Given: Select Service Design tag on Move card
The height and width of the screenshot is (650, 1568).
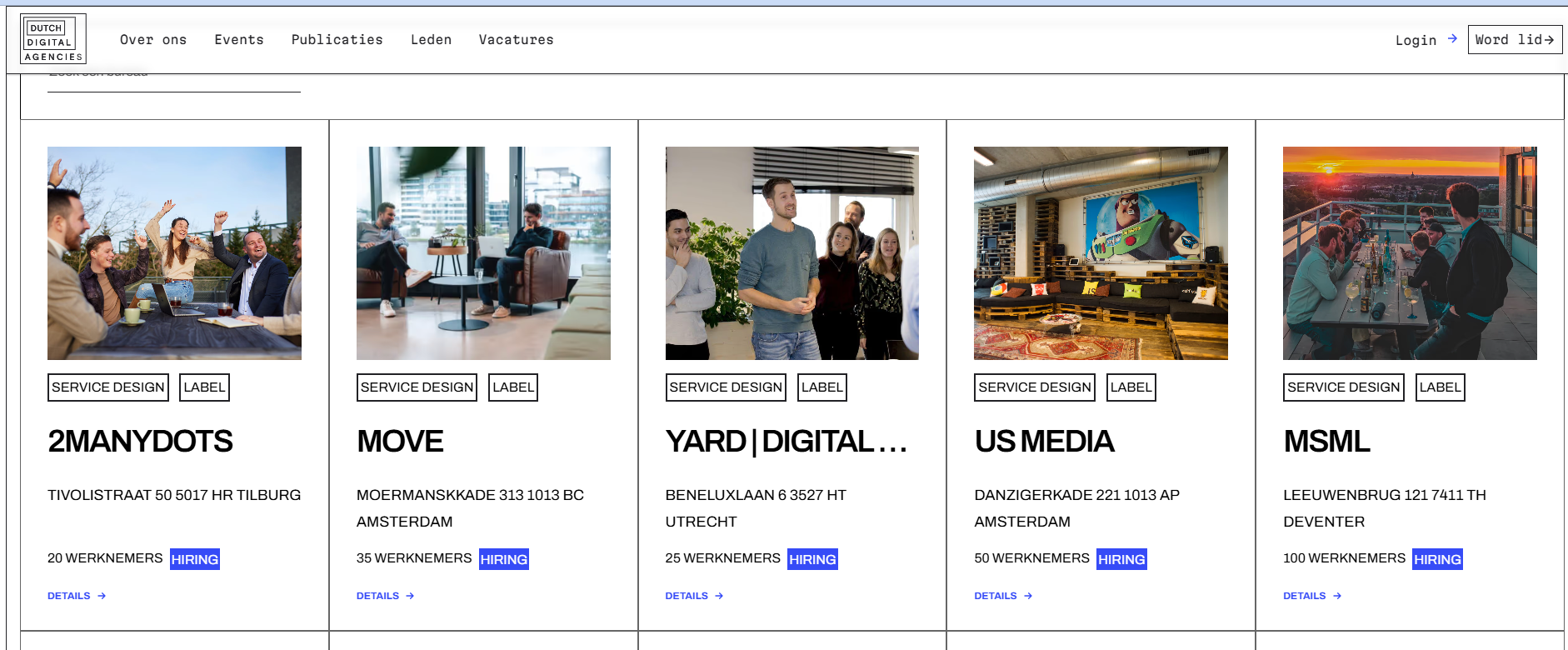Looking at the screenshot, I should point(417,387).
